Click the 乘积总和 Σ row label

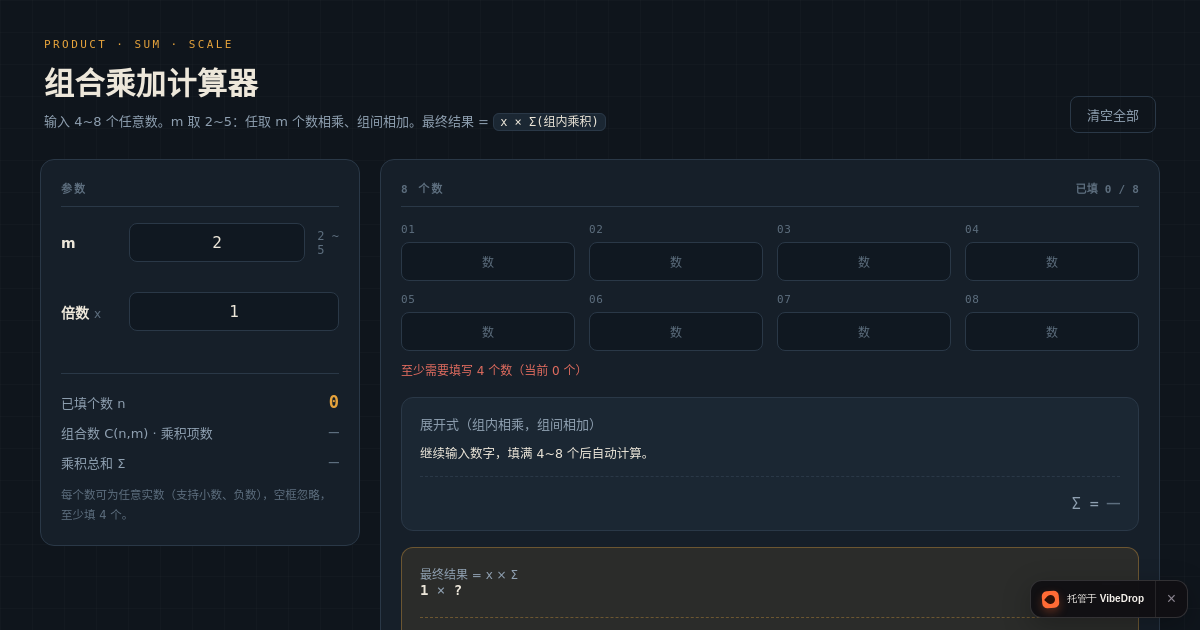click(x=93, y=464)
